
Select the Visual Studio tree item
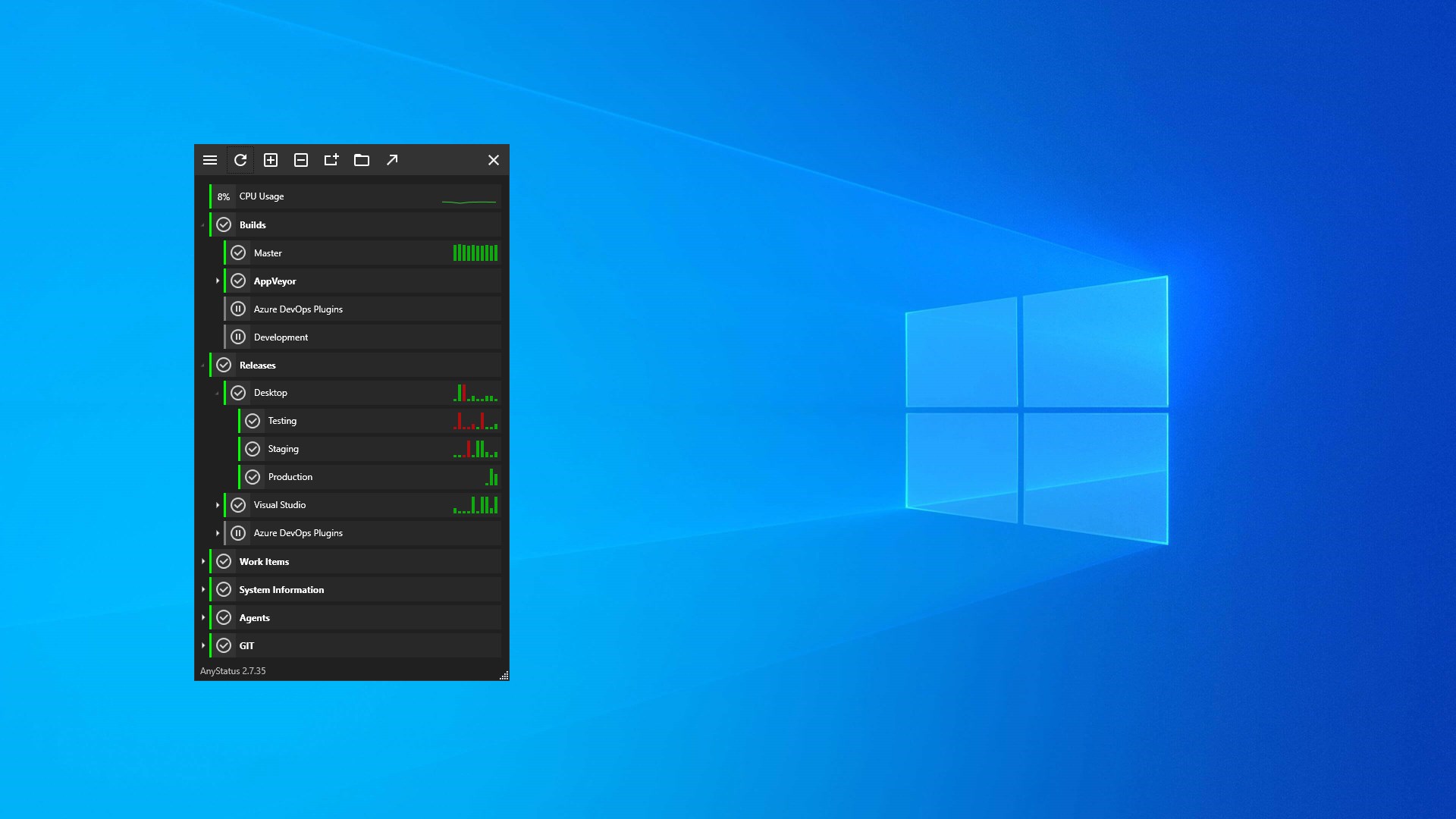click(280, 505)
